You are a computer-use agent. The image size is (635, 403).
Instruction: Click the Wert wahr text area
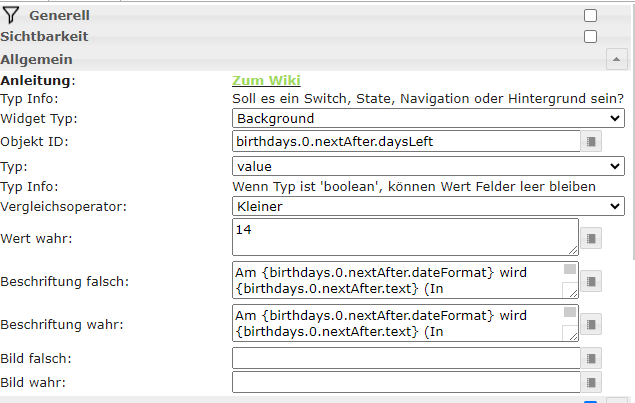(x=405, y=238)
